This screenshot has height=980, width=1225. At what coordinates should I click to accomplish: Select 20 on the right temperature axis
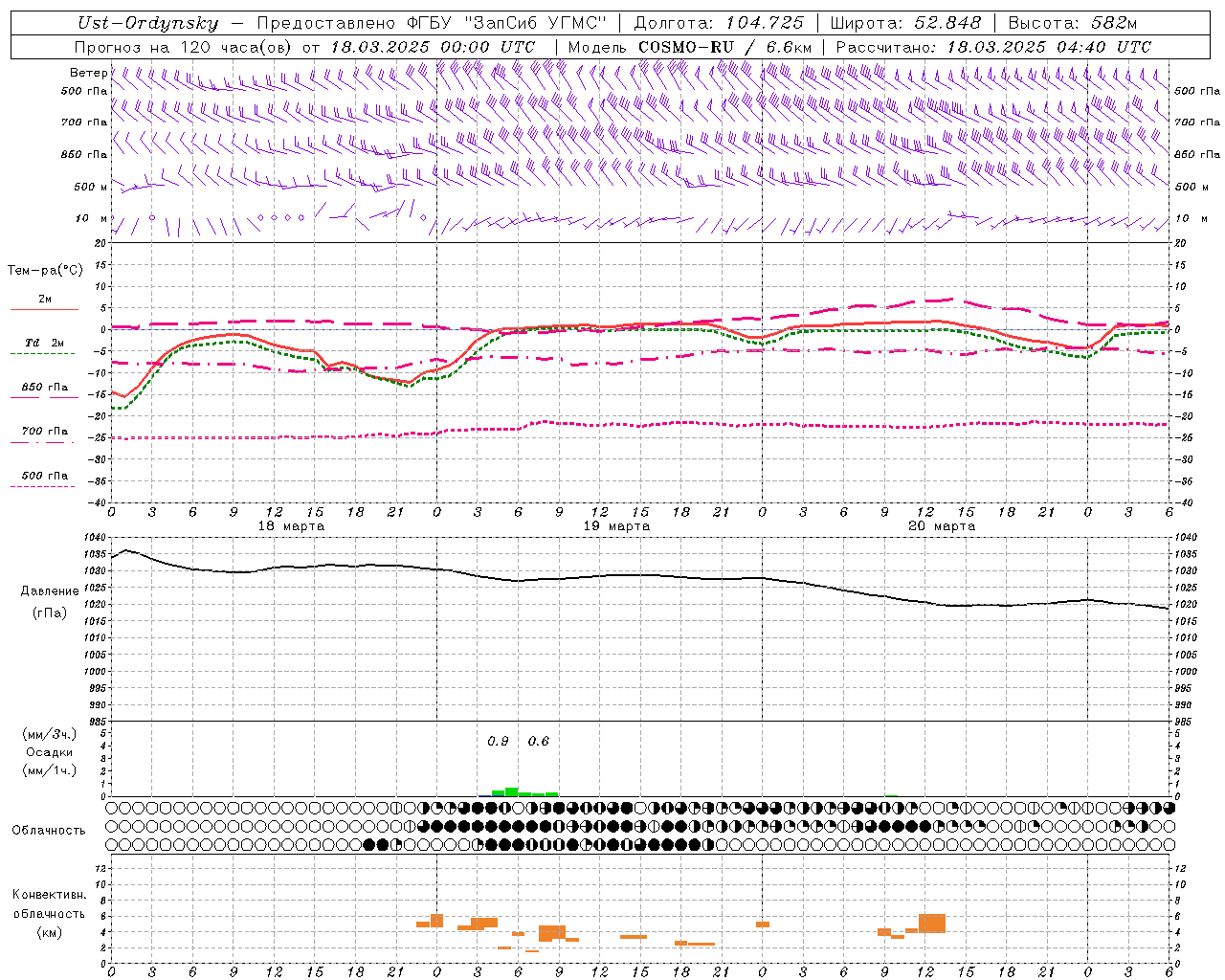tap(1181, 244)
